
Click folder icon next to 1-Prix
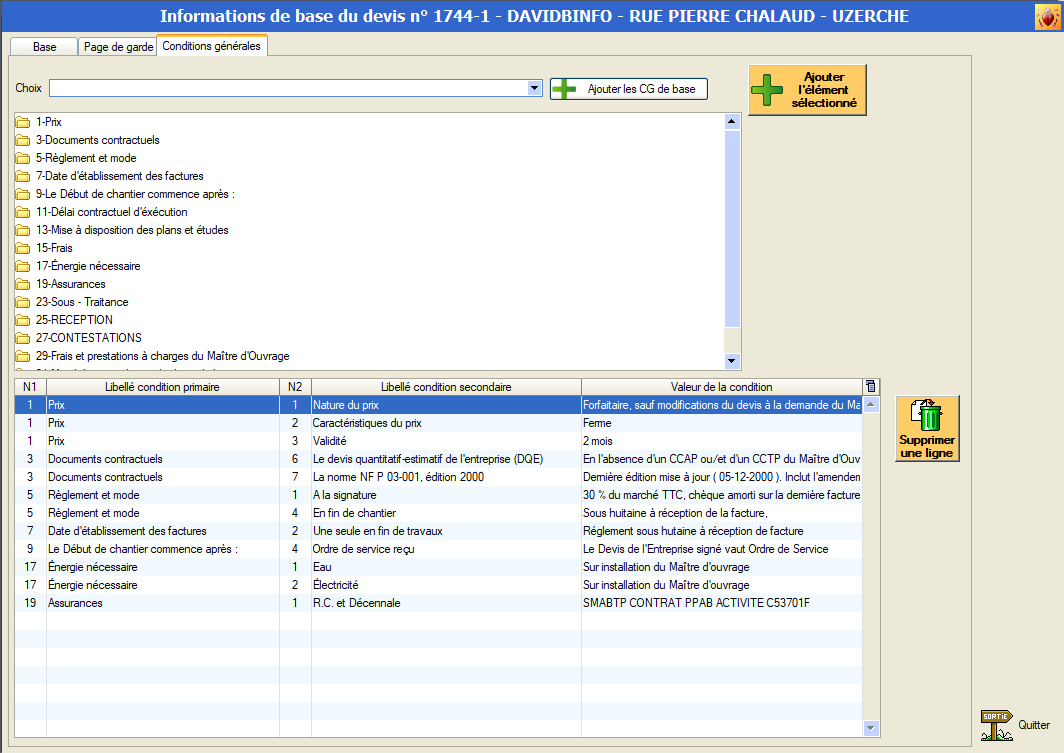click(x=23, y=122)
